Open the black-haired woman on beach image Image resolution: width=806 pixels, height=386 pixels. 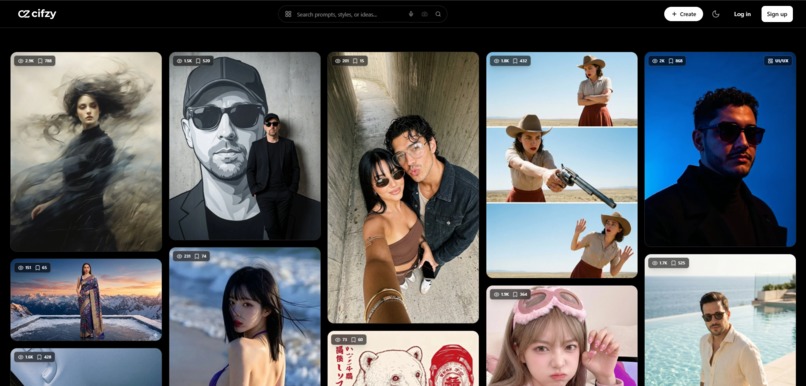pos(245,317)
